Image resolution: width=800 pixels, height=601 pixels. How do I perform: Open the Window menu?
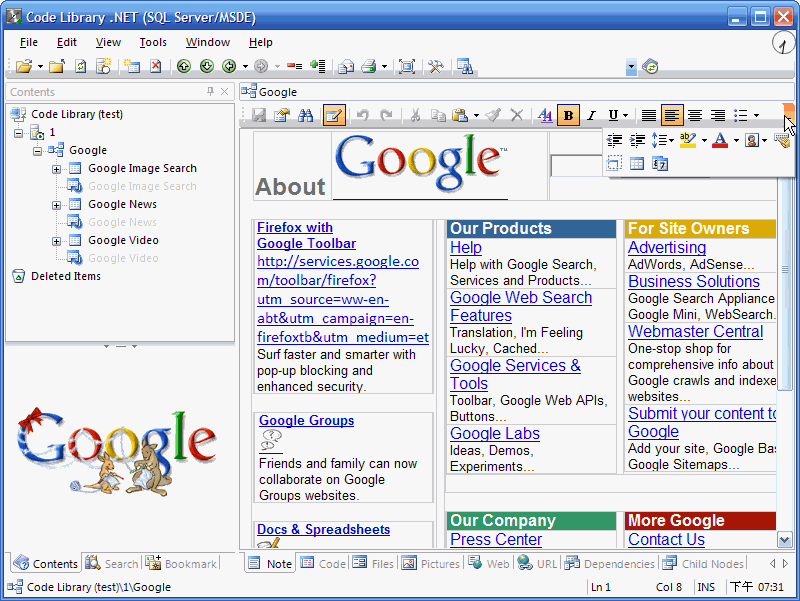pos(208,42)
